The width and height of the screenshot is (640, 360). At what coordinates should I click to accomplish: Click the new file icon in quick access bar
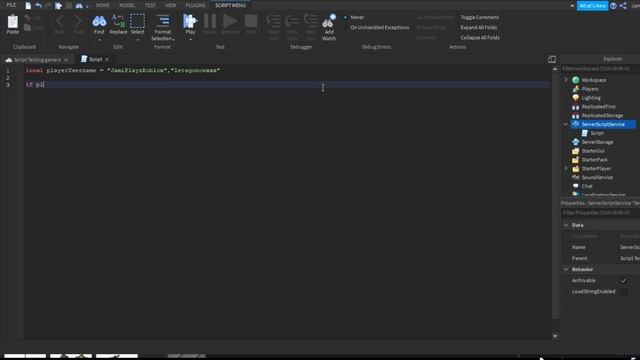click(28, 6)
